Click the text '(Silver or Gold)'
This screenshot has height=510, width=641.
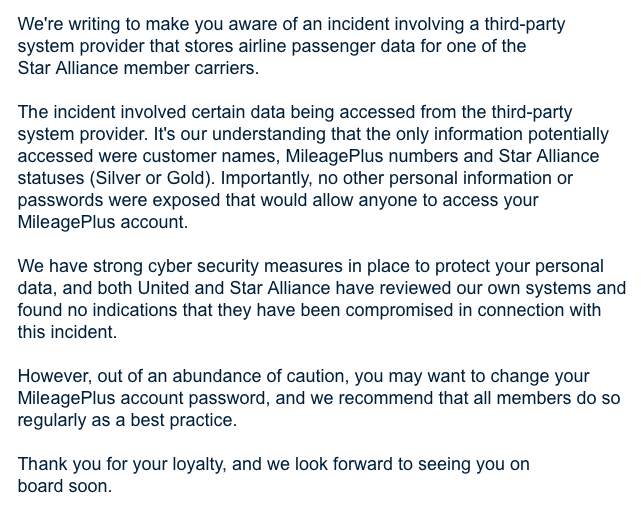pos(150,178)
